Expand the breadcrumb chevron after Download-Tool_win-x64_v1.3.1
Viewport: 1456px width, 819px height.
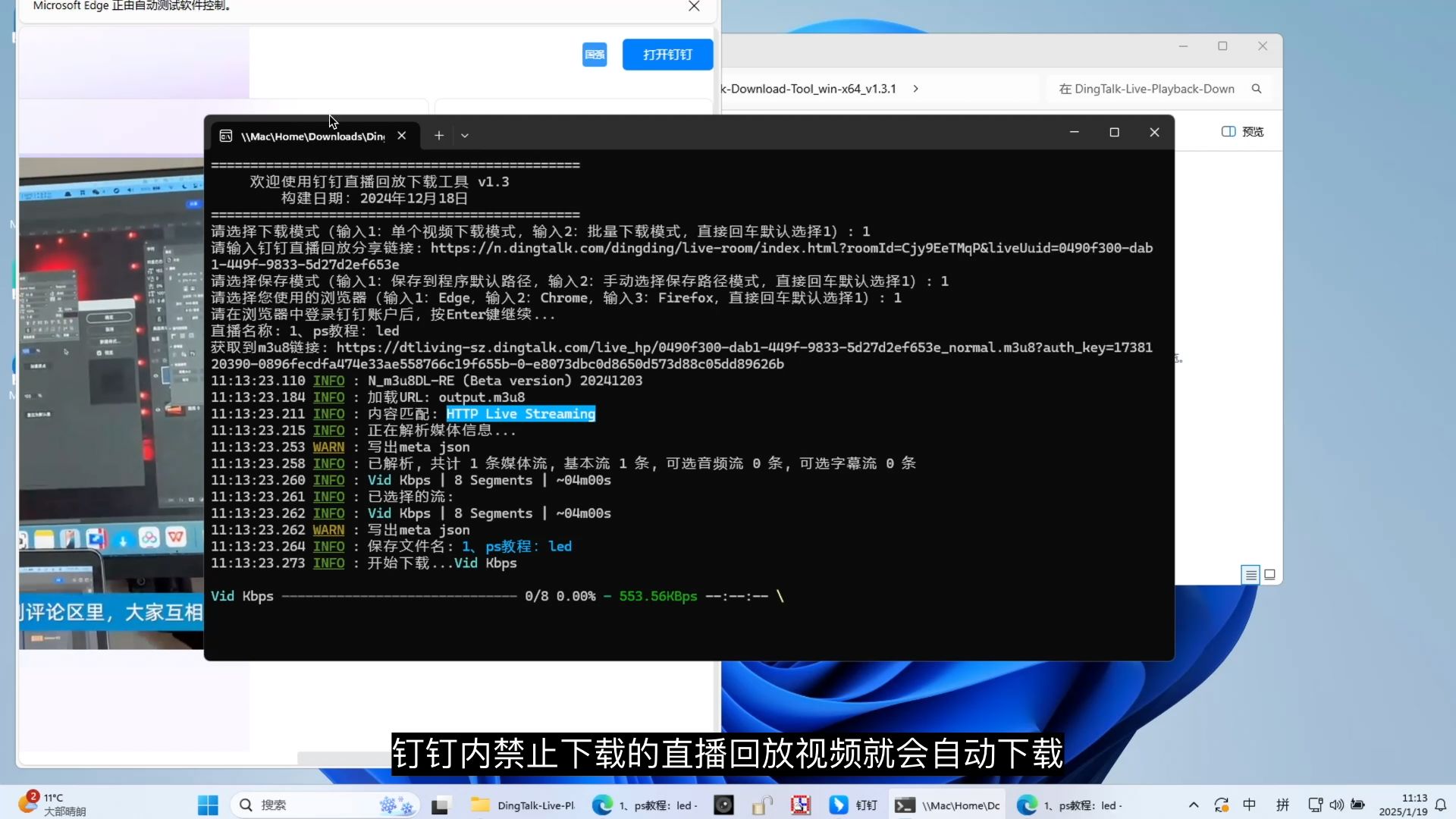click(x=916, y=89)
